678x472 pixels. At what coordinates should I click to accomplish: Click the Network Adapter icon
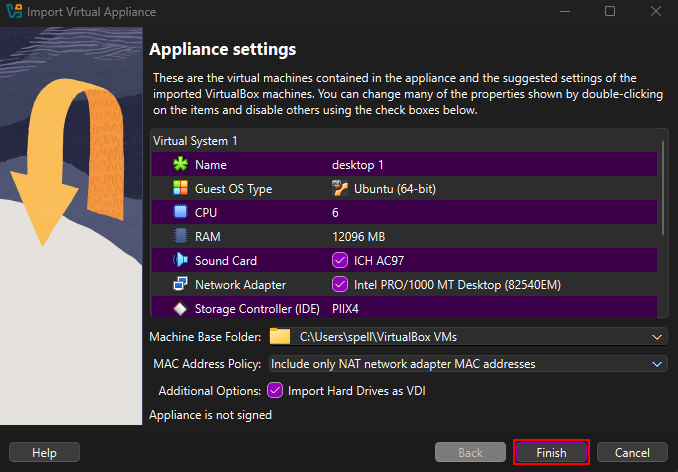point(180,284)
